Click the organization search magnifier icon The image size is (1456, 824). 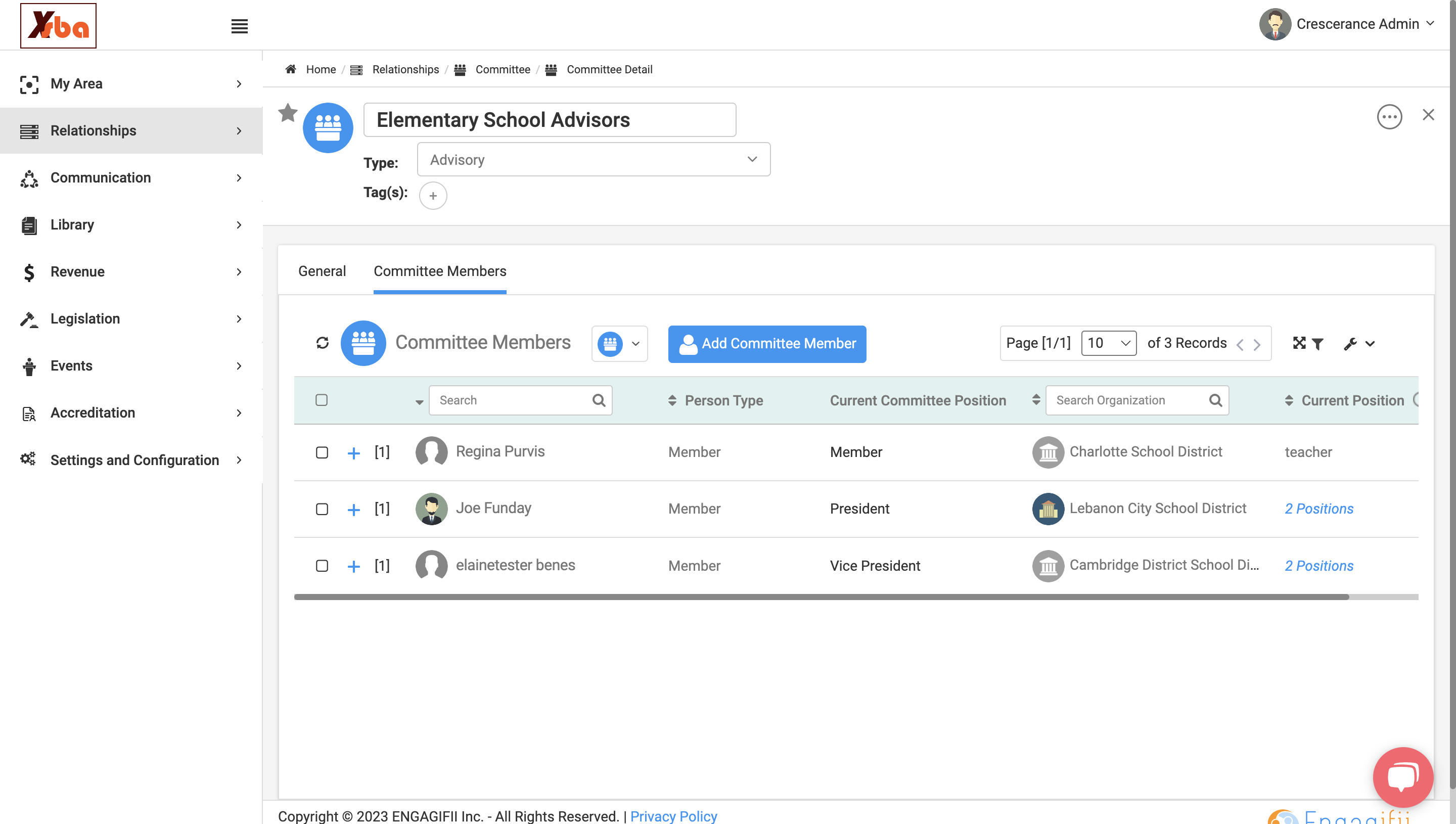(x=1215, y=400)
